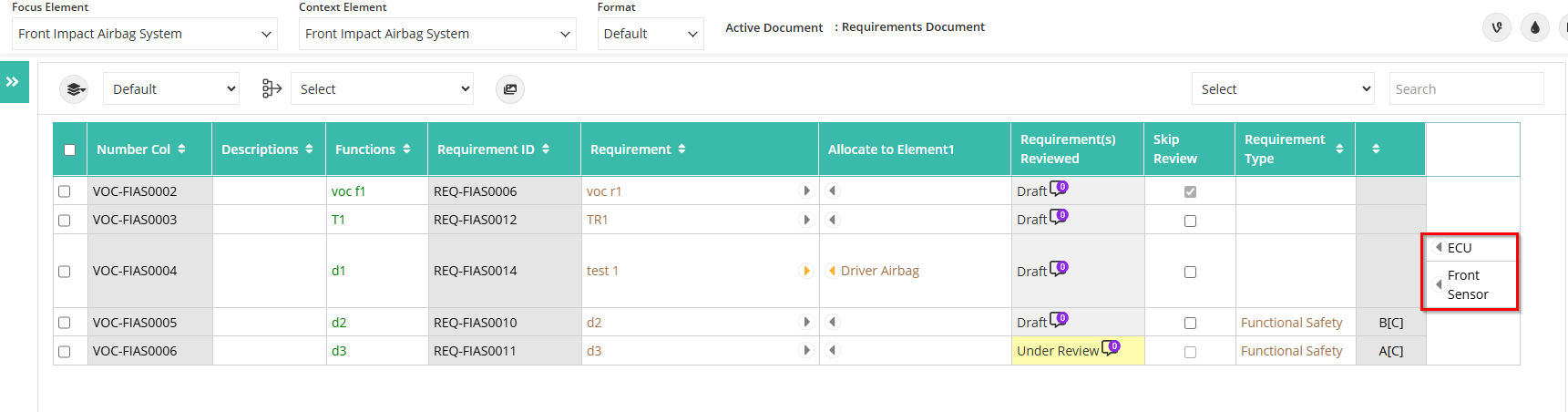Screen dimensions: 1568x412
Task: Click orange right arrow next to test 1
Action: pyautogui.click(x=806, y=271)
